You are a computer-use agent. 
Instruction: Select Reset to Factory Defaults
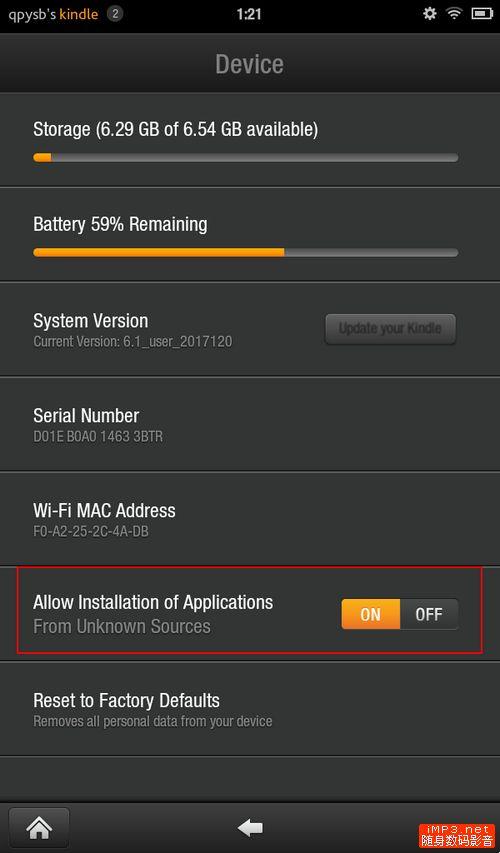pos(250,709)
